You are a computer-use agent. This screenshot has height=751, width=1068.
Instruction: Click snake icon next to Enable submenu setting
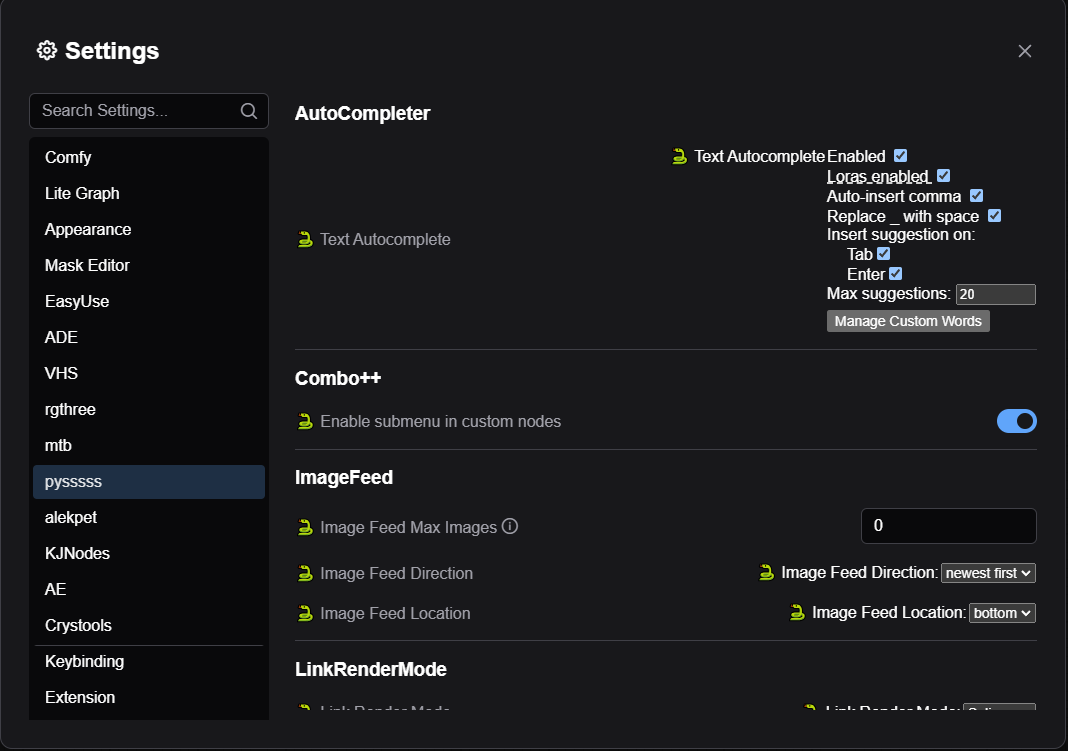click(306, 421)
